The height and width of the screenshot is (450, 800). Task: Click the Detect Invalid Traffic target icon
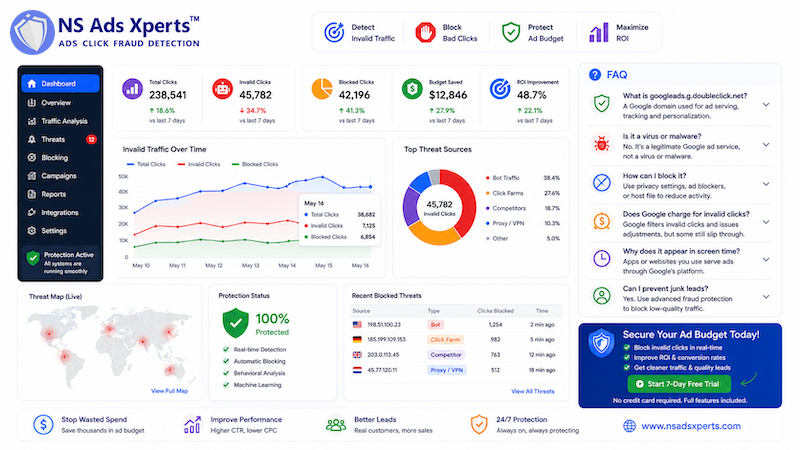click(x=334, y=33)
